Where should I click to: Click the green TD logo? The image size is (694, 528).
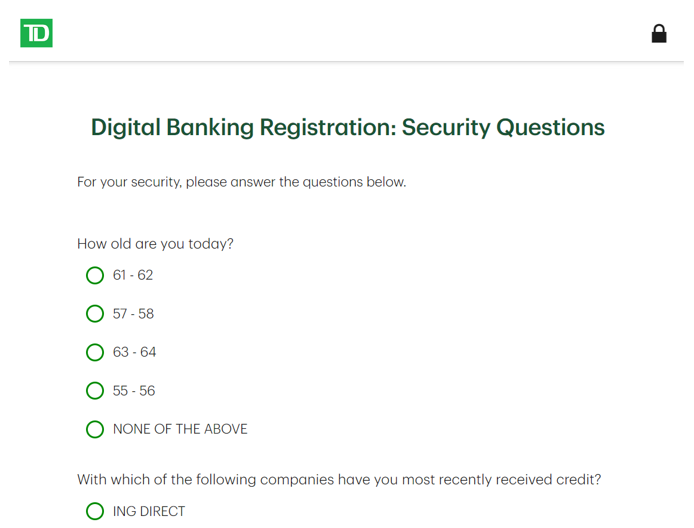[x=36, y=33]
